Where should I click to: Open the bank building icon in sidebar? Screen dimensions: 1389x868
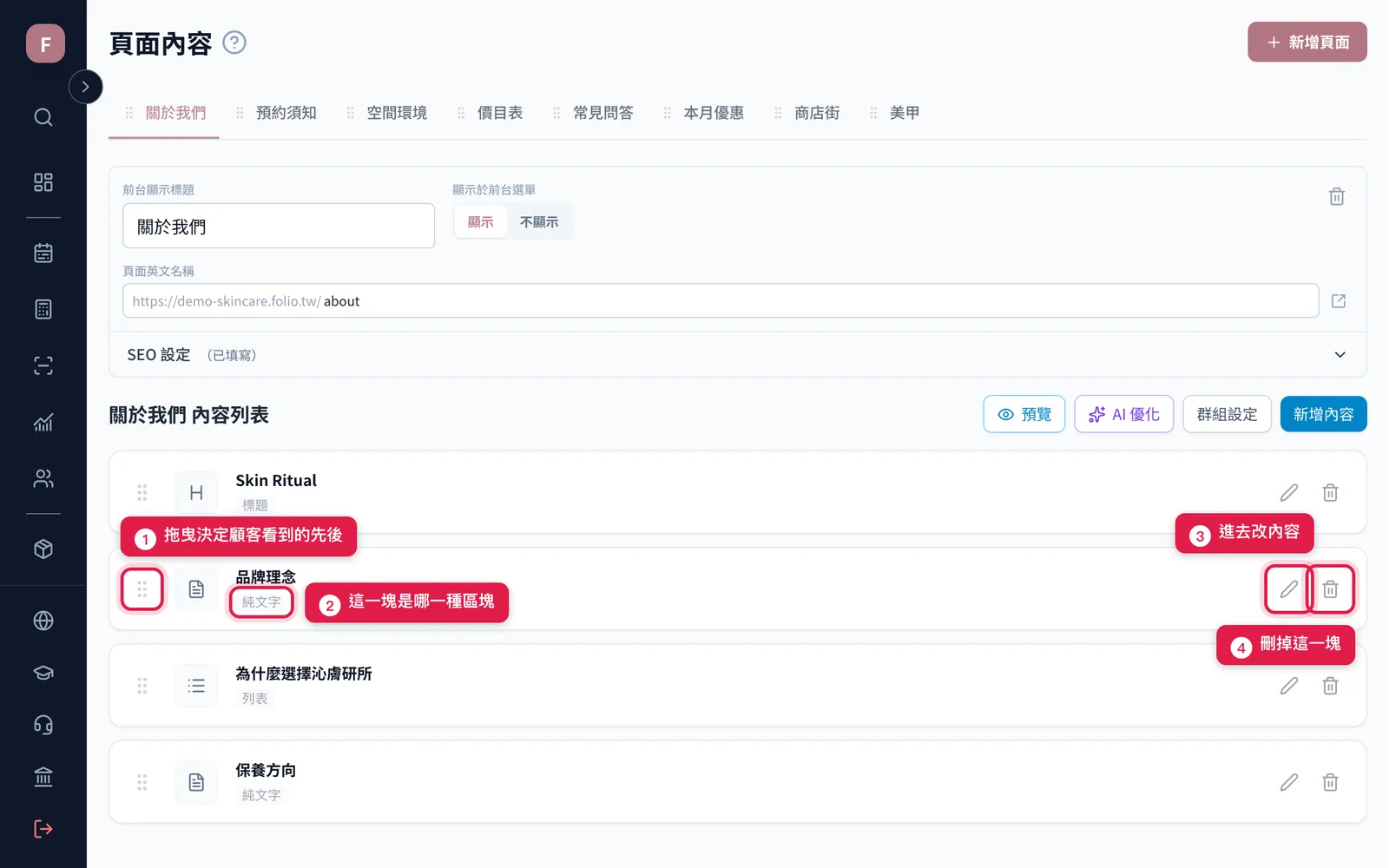coord(43,777)
